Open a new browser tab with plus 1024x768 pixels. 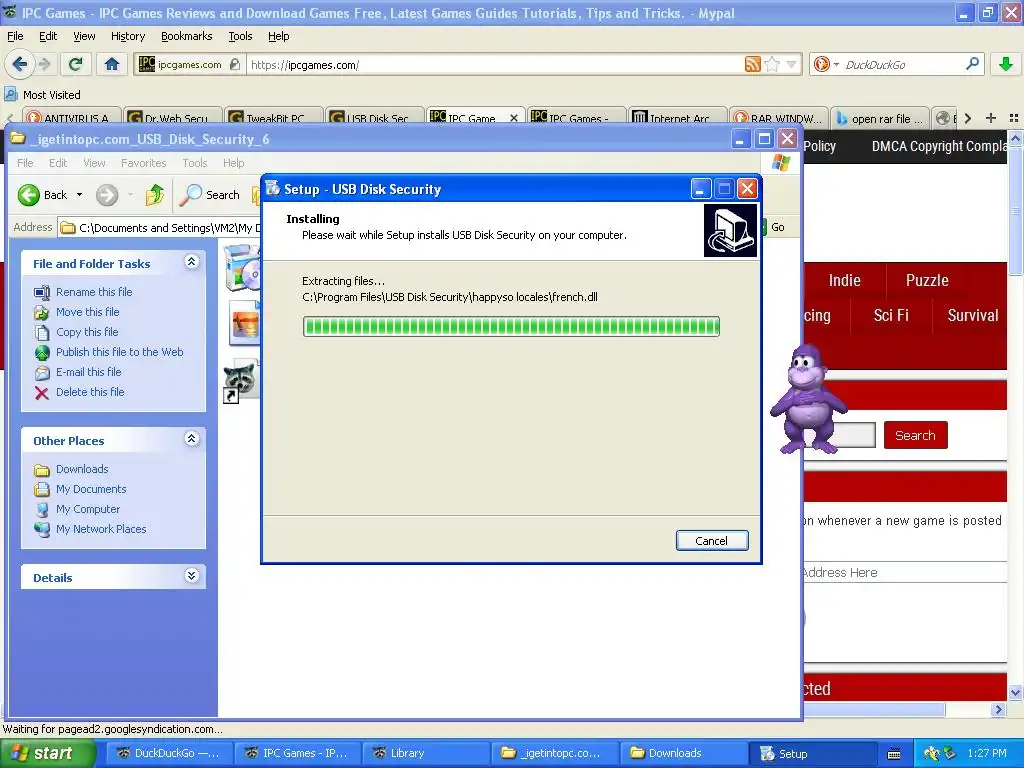[x=991, y=118]
